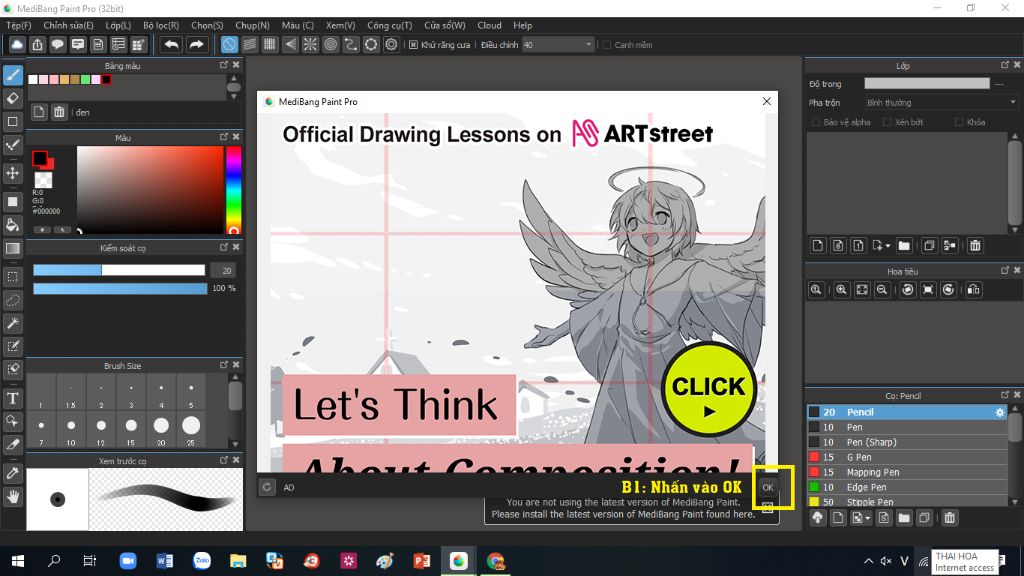
Task: Turn snap off with the highlighted icon
Action: click(x=229, y=44)
